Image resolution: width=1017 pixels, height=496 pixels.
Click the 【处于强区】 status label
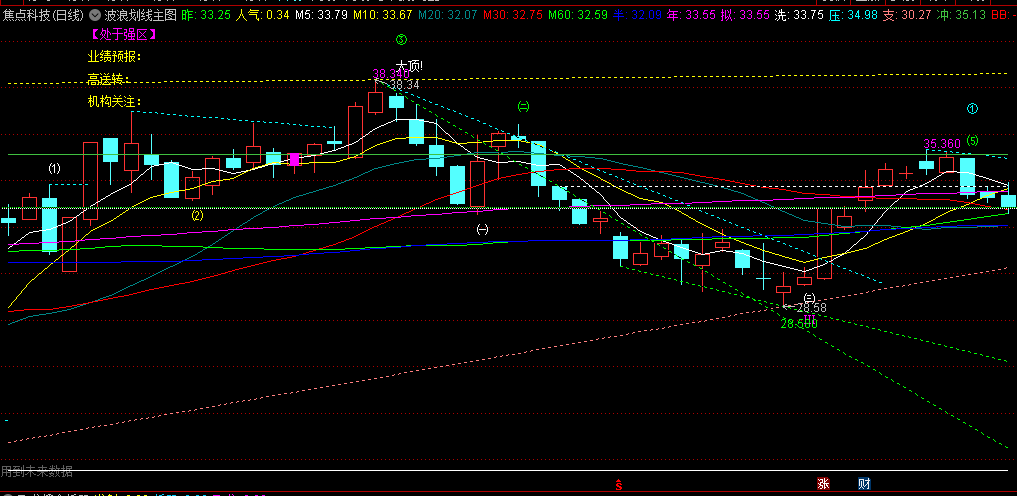point(123,34)
